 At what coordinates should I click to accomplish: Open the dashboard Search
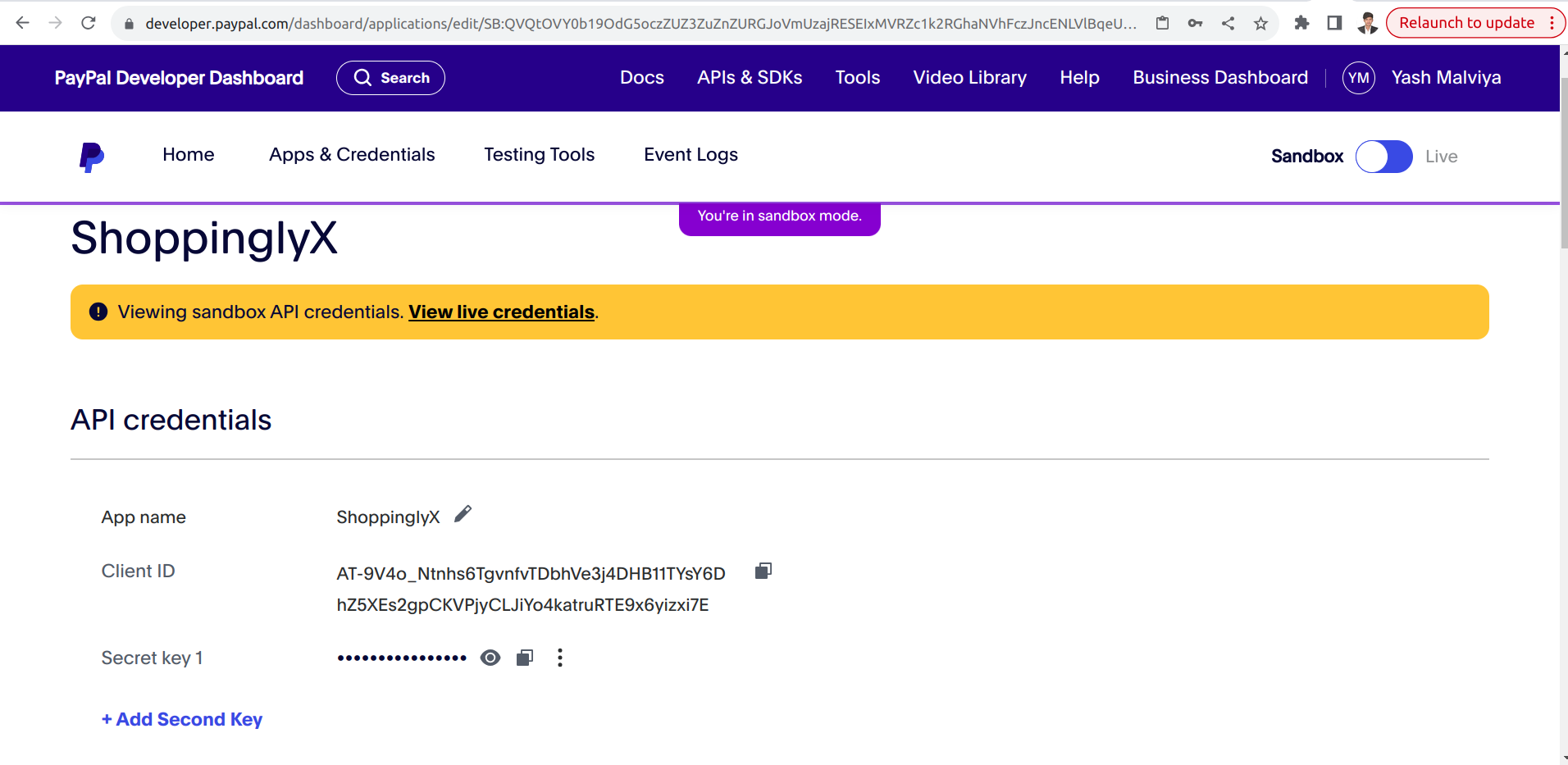[x=390, y=77]
